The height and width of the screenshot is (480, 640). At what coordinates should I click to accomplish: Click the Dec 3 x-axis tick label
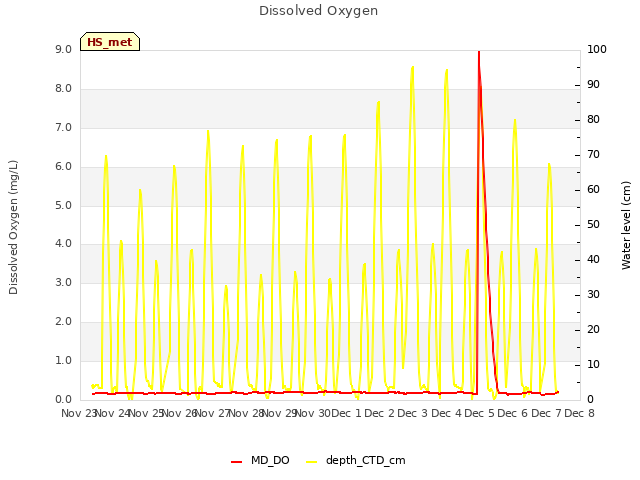coord(413,413)
